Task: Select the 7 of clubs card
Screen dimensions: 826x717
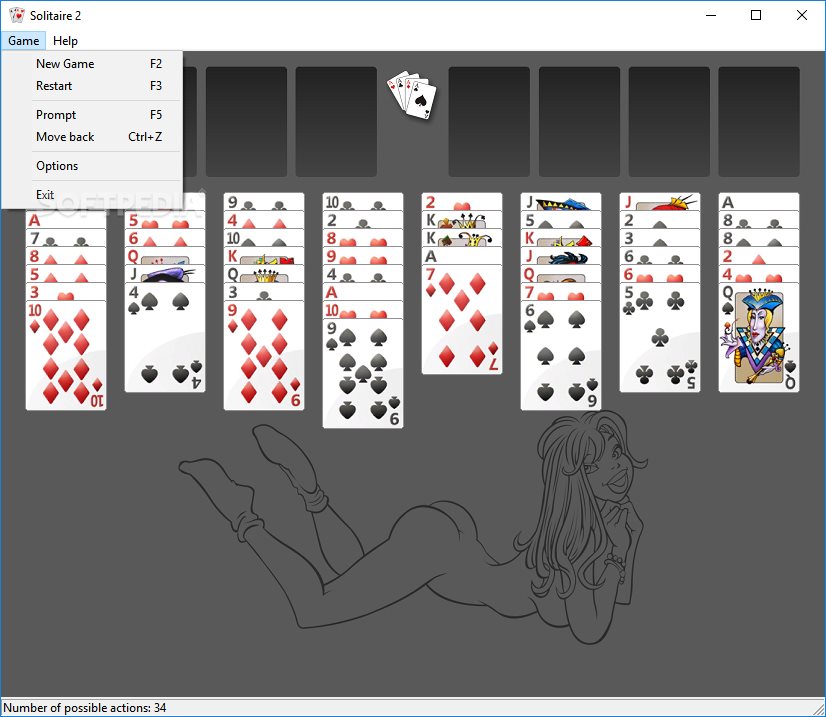Action: pos(66,238)
